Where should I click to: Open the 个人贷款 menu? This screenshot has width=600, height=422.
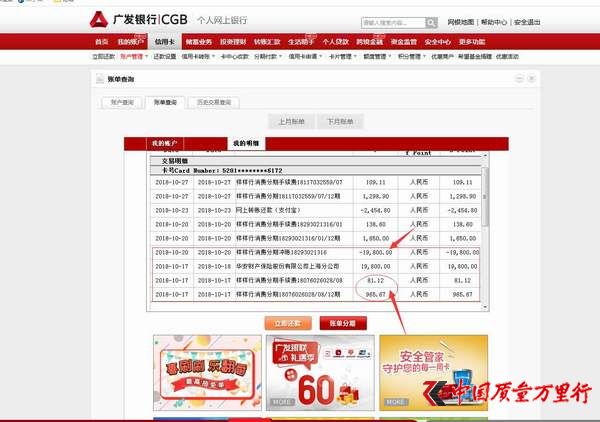(336, 42)
